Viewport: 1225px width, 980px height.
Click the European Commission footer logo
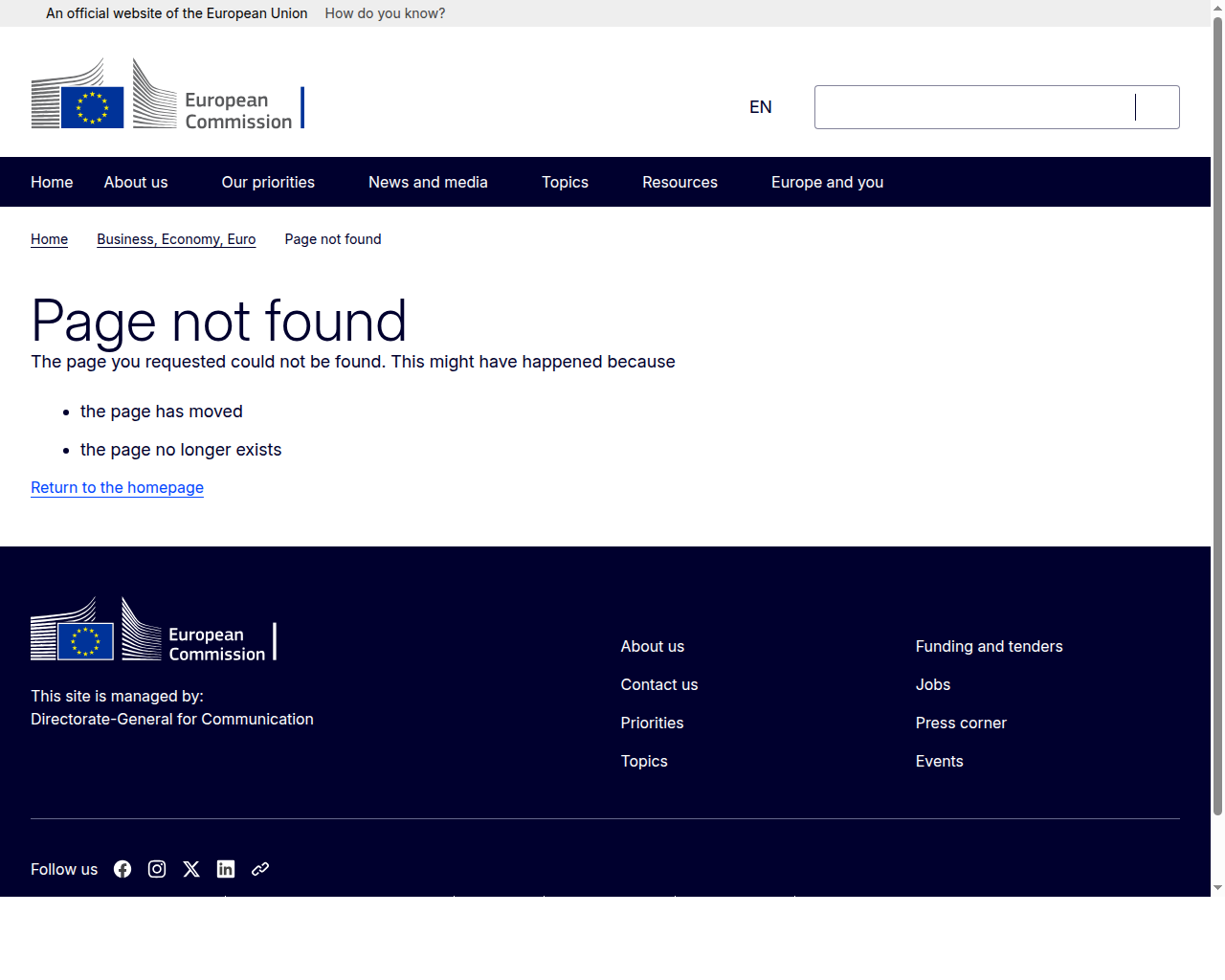pos(154,629)
